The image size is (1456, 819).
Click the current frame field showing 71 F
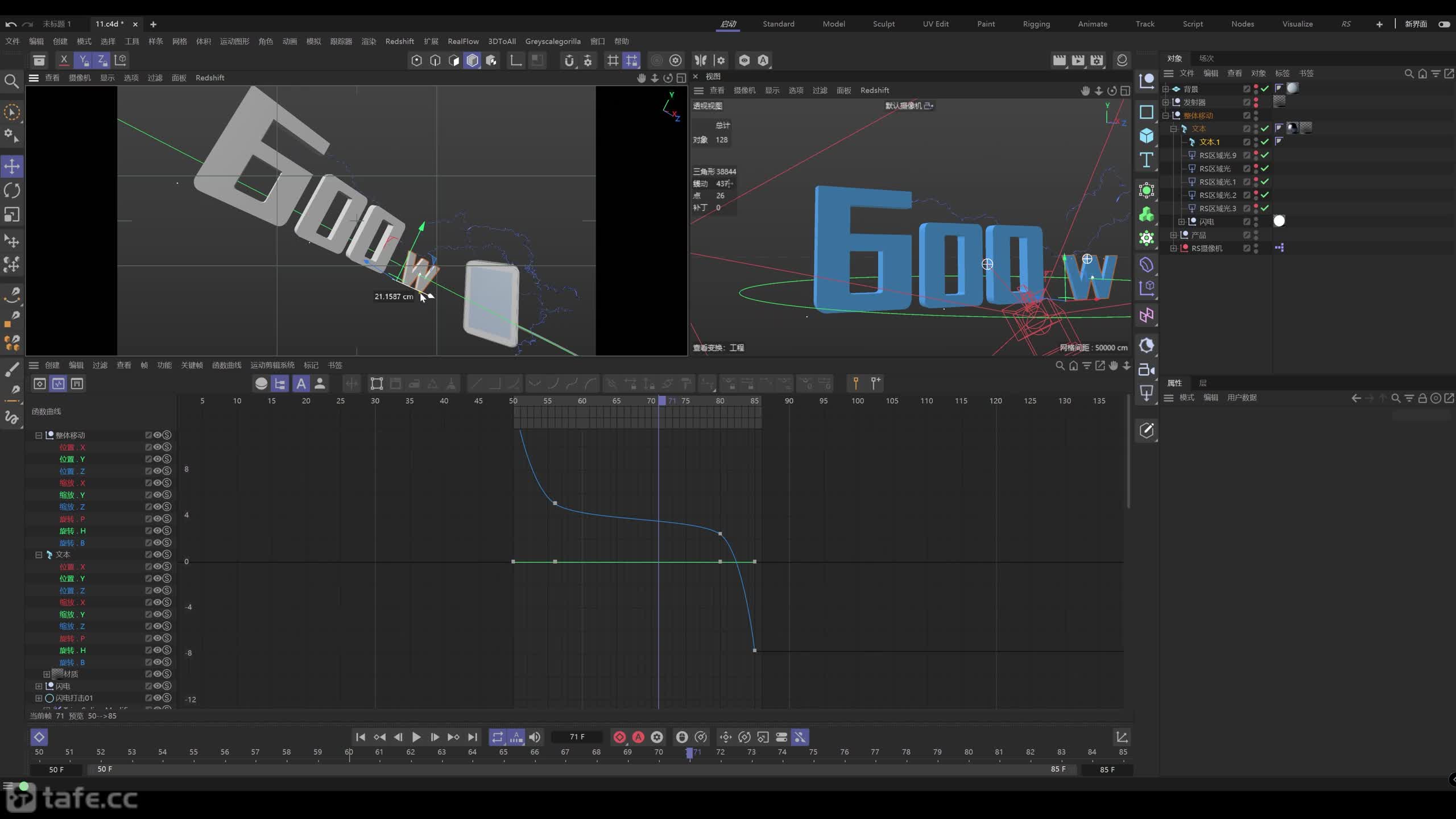577,737
